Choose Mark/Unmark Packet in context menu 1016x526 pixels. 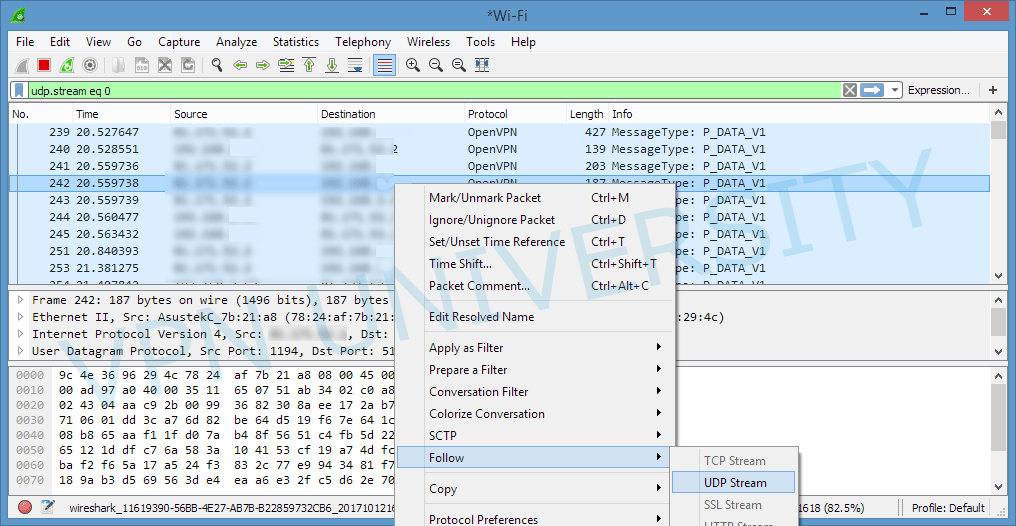(535, 198)
